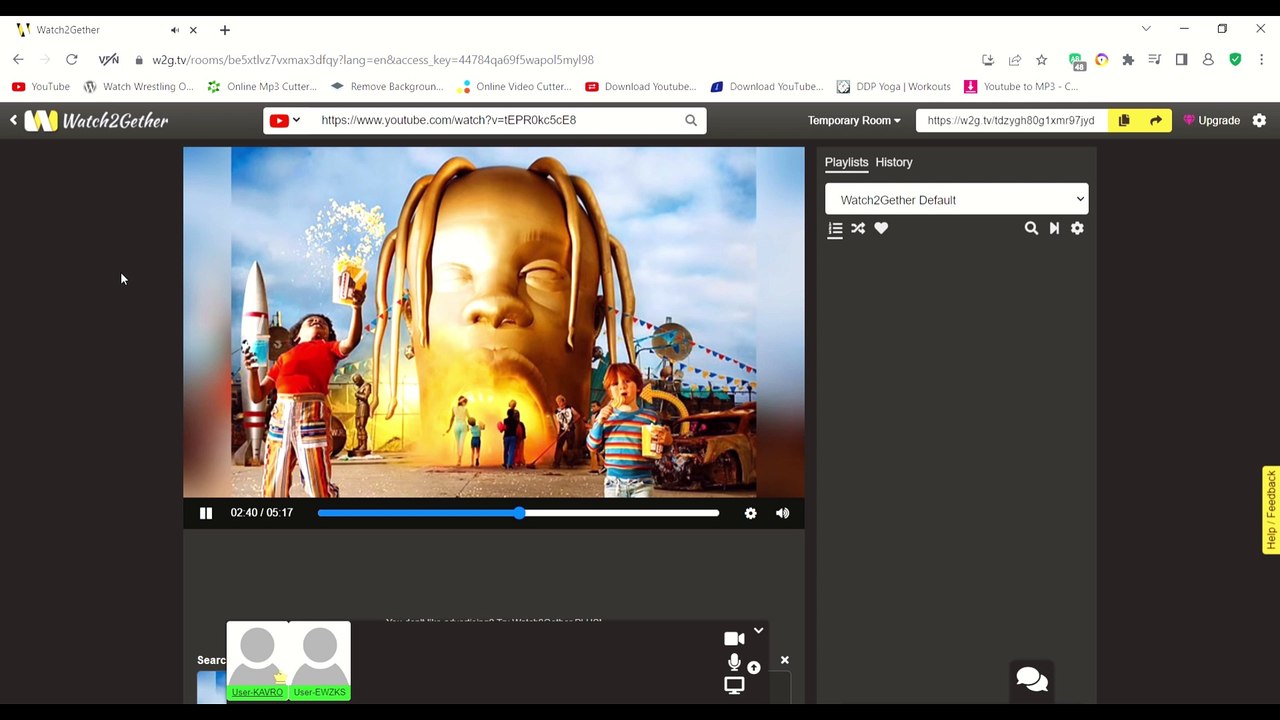
Task: Click the browser back button
Action: 18,60
